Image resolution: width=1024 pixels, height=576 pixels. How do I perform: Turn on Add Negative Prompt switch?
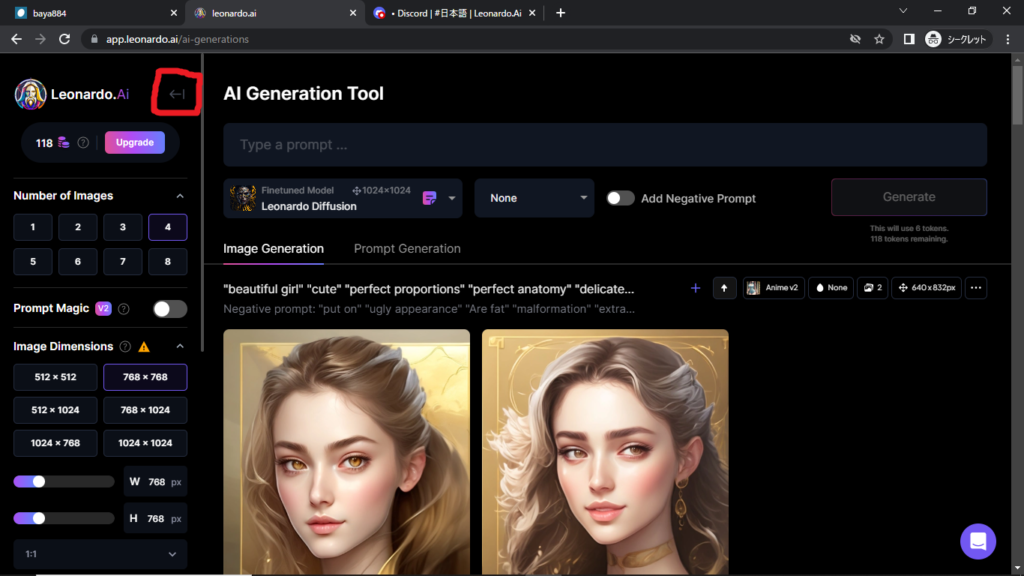[620, 198]
